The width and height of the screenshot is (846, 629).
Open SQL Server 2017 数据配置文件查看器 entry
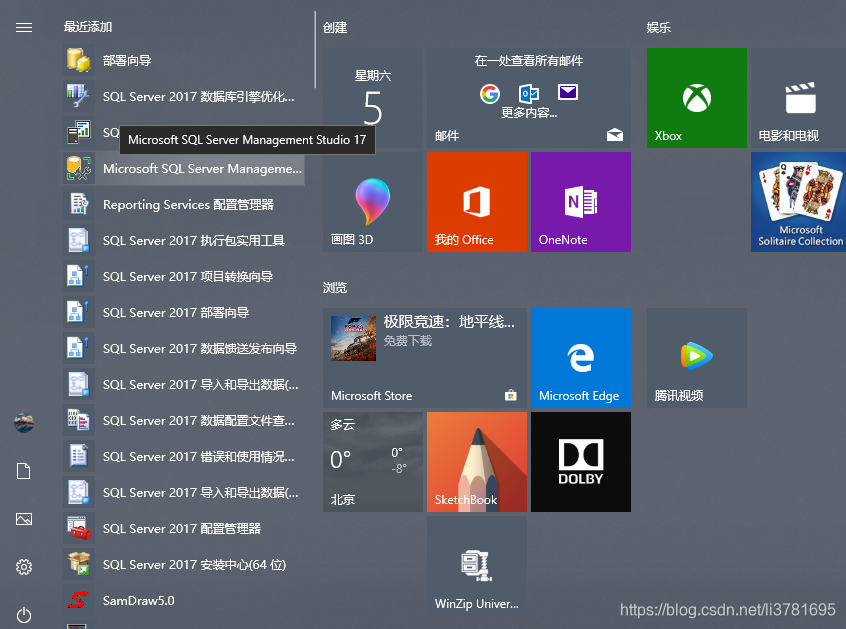pyautogui.click(x=183, y=421)
